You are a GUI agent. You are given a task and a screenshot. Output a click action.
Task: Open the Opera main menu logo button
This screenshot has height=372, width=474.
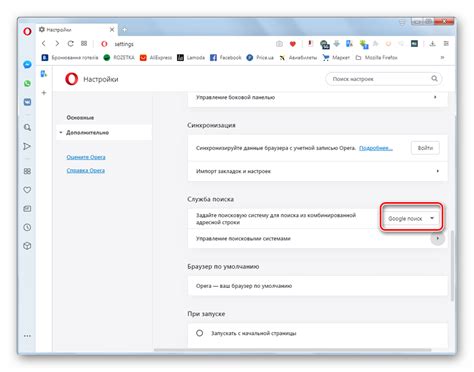27,31
